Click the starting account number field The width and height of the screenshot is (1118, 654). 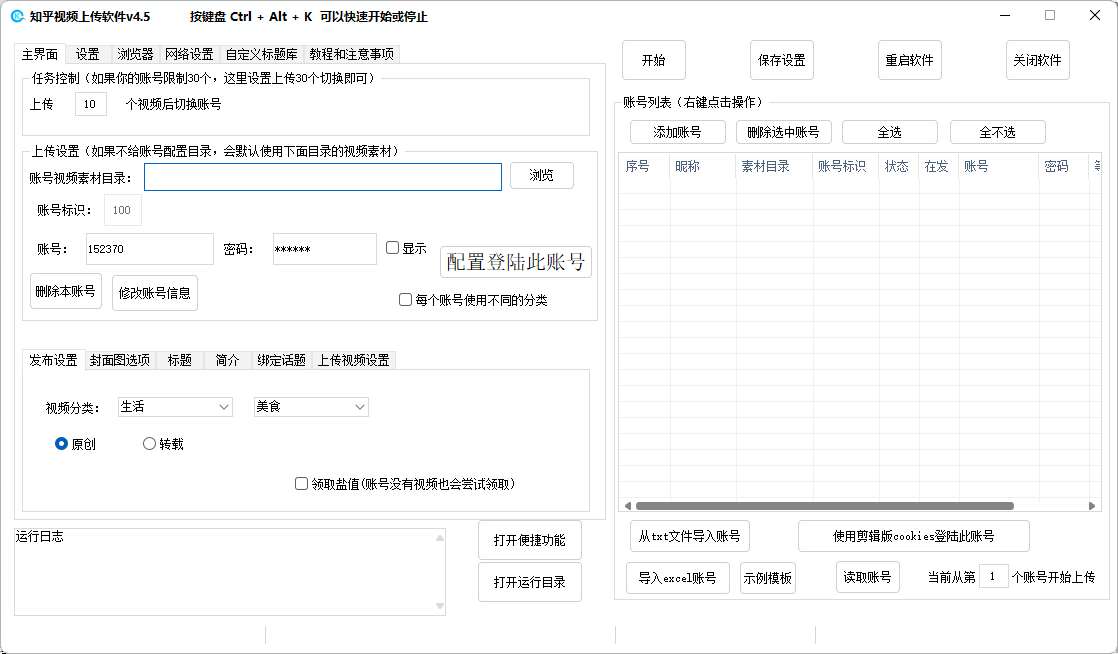[994, 576]
